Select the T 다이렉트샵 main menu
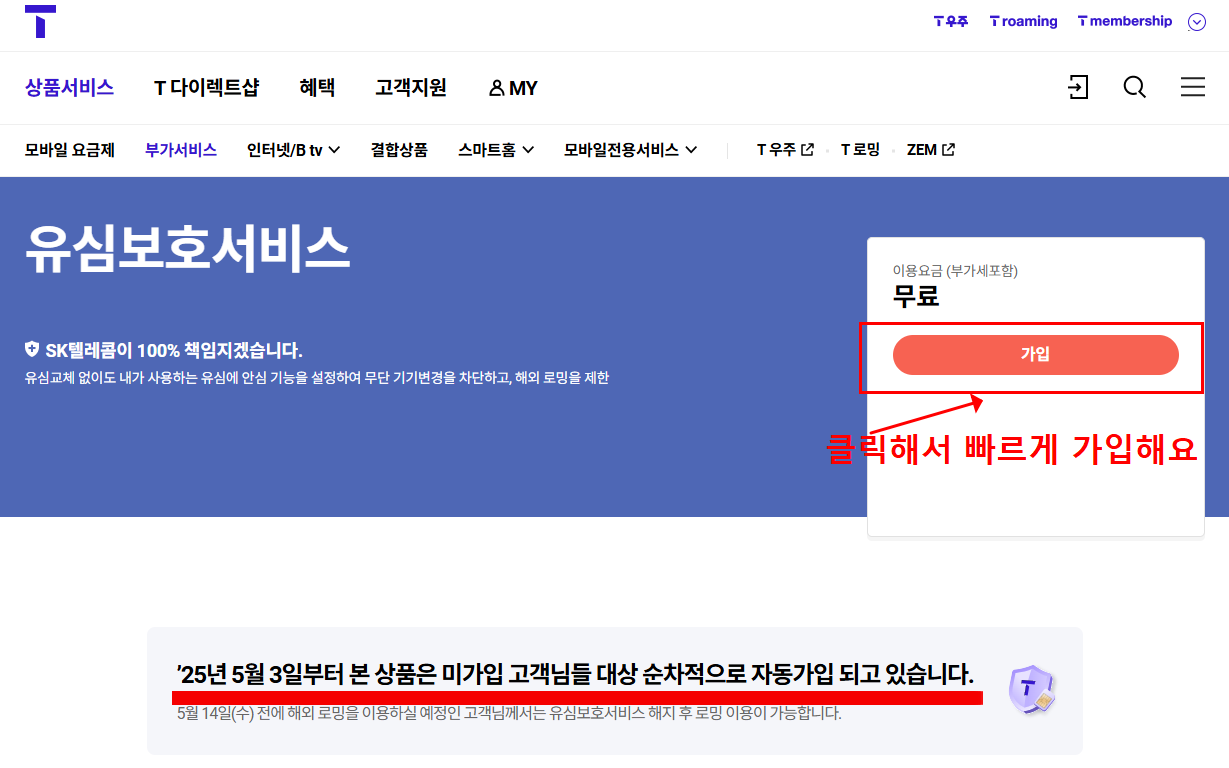This screenshot has height=768, width=1229. coord(206,88)
